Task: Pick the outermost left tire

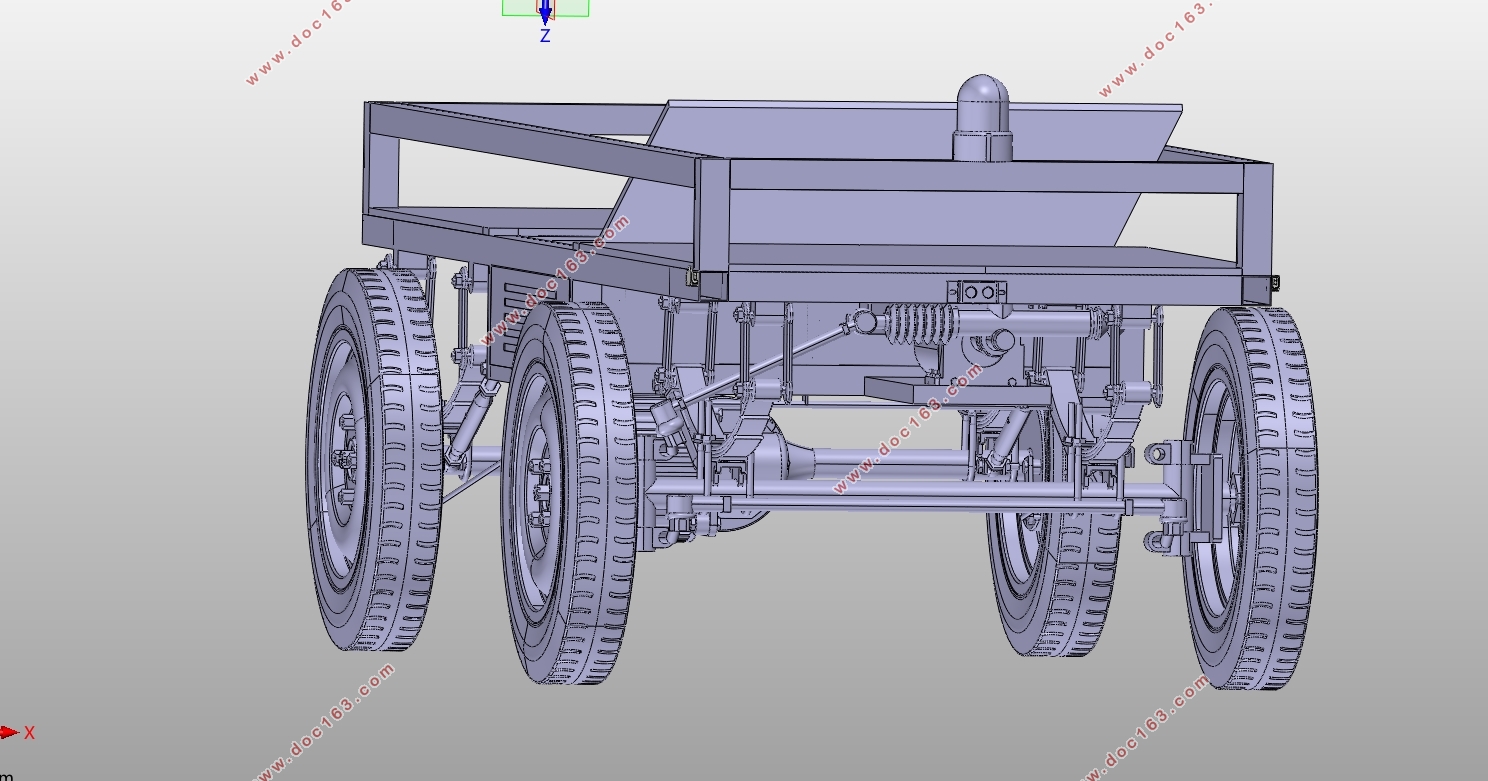Action: [x=376, y=458]
